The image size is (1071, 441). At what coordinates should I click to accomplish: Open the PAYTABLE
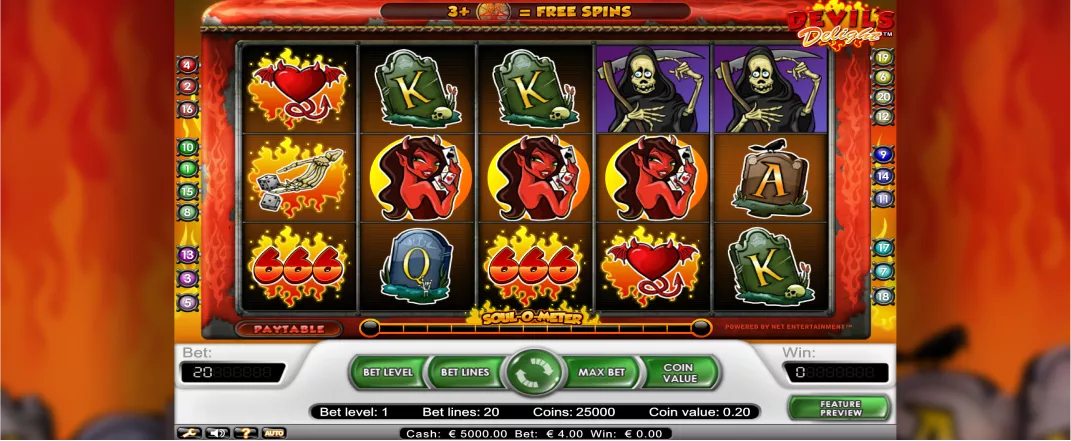coord(289,329)
